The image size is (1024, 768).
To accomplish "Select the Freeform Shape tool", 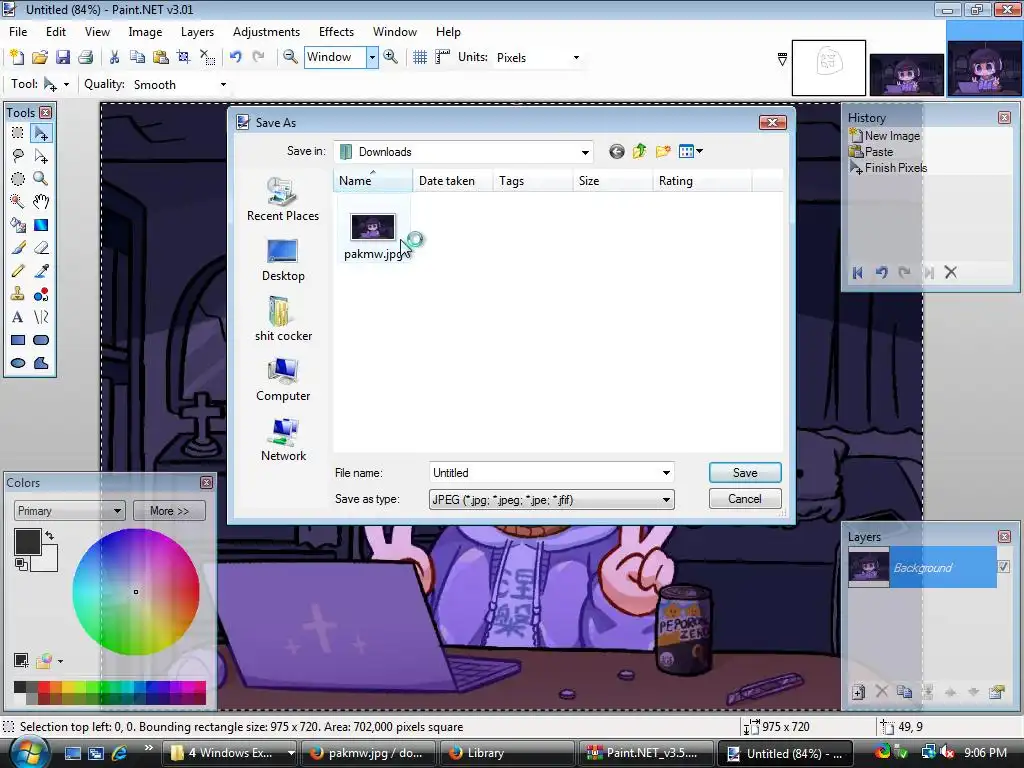I will tap(41, 363).
